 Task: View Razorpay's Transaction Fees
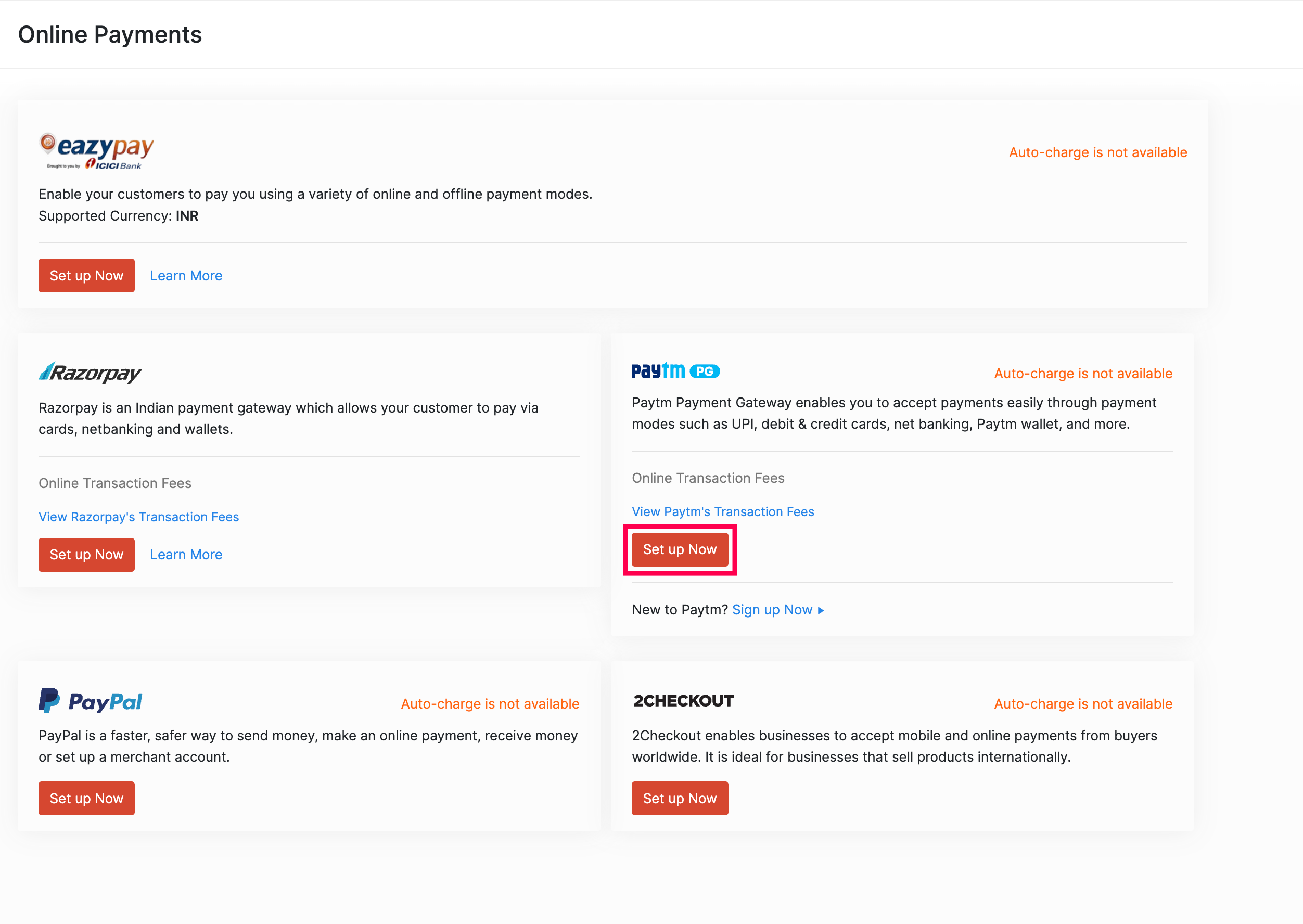pos(138,517)
